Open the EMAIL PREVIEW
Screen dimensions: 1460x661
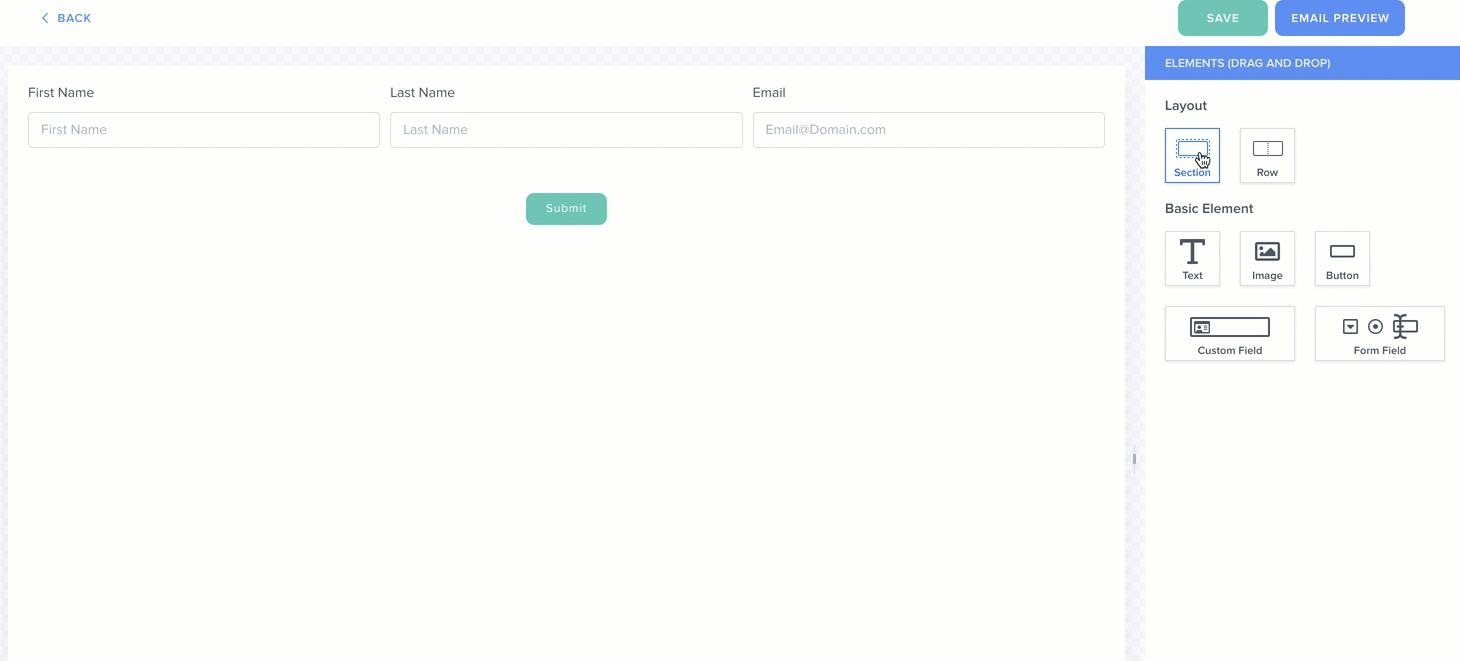click(x=1339, y=18)
